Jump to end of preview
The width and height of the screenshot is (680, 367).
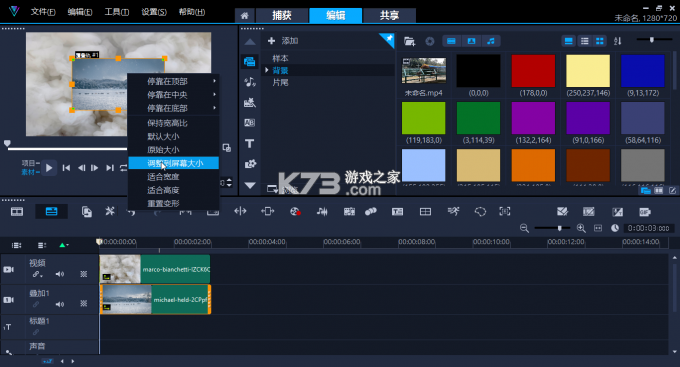click(x=110, y=168)
